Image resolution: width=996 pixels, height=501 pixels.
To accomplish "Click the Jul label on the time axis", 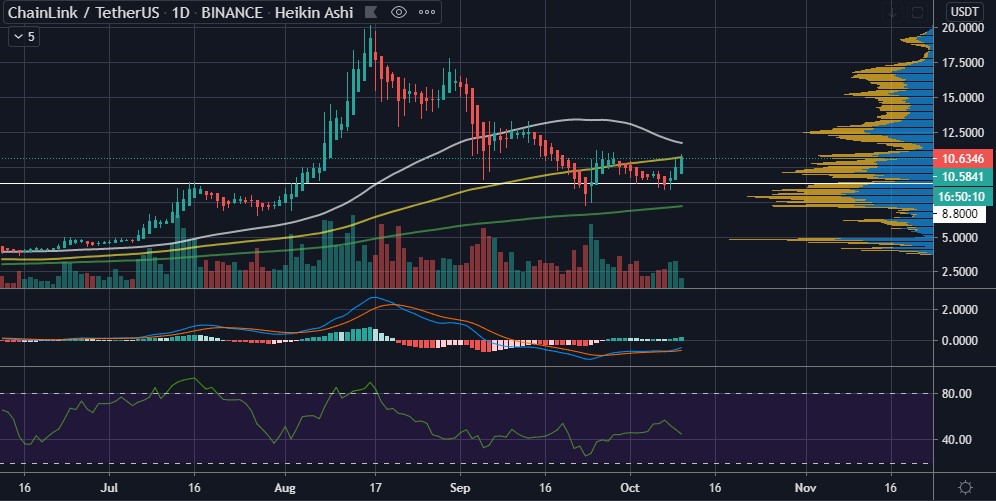I will pos(110,488).
